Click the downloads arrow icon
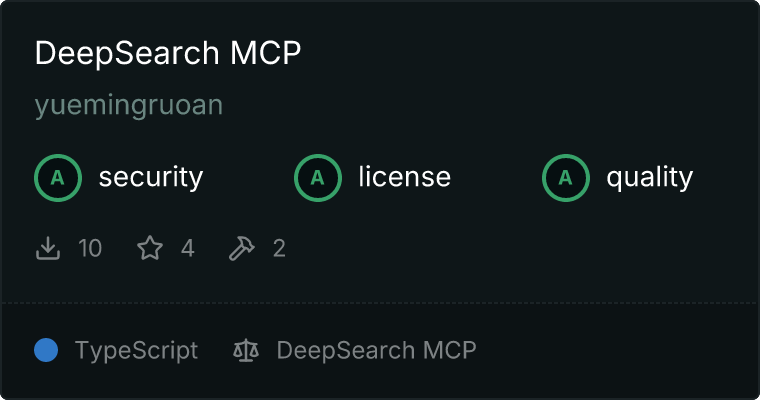Viewport: 760px width, 400px height. pyautogui.click(x=48, y=248)
